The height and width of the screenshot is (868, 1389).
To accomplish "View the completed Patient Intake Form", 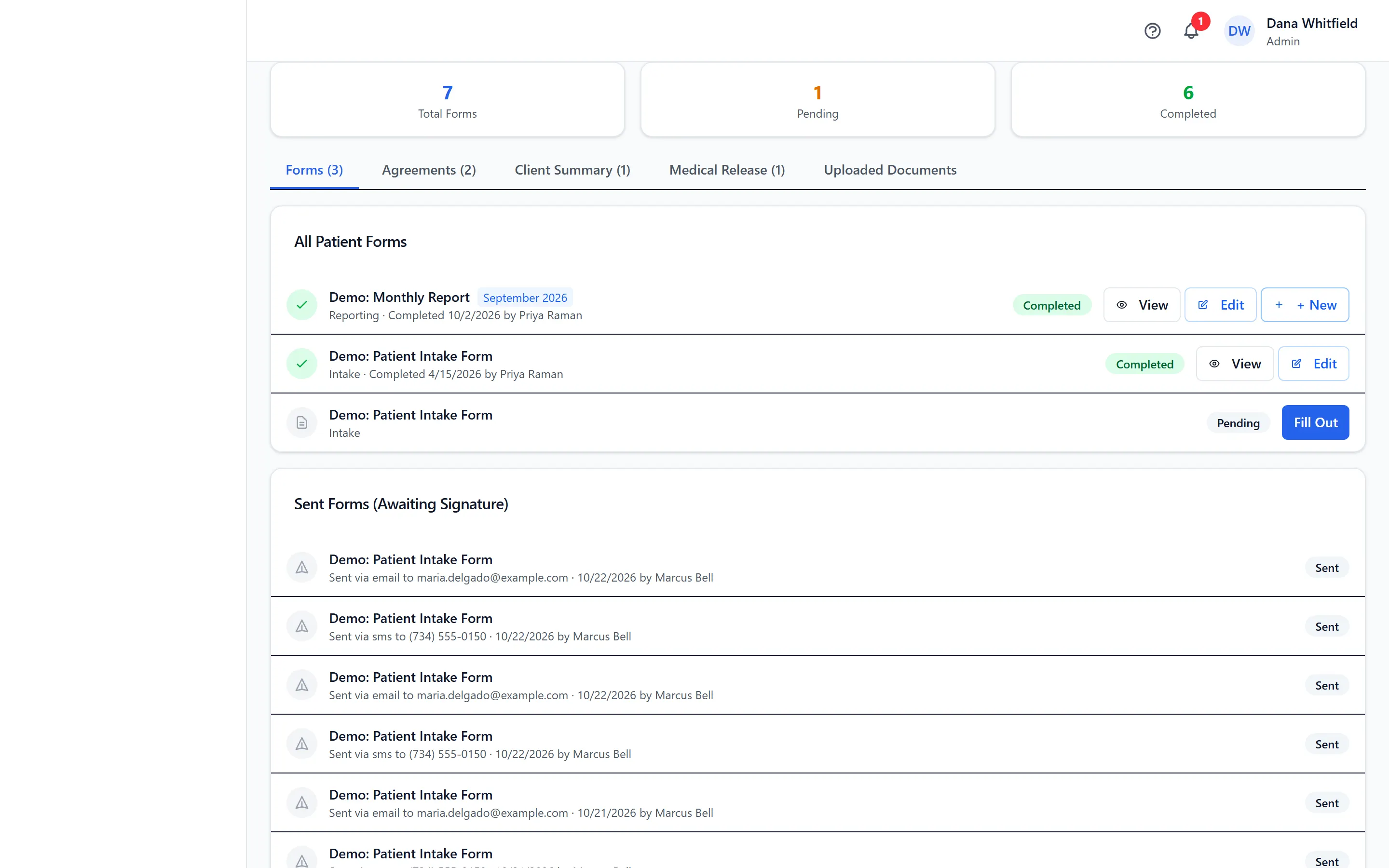I will click(x=1235, y=364).
